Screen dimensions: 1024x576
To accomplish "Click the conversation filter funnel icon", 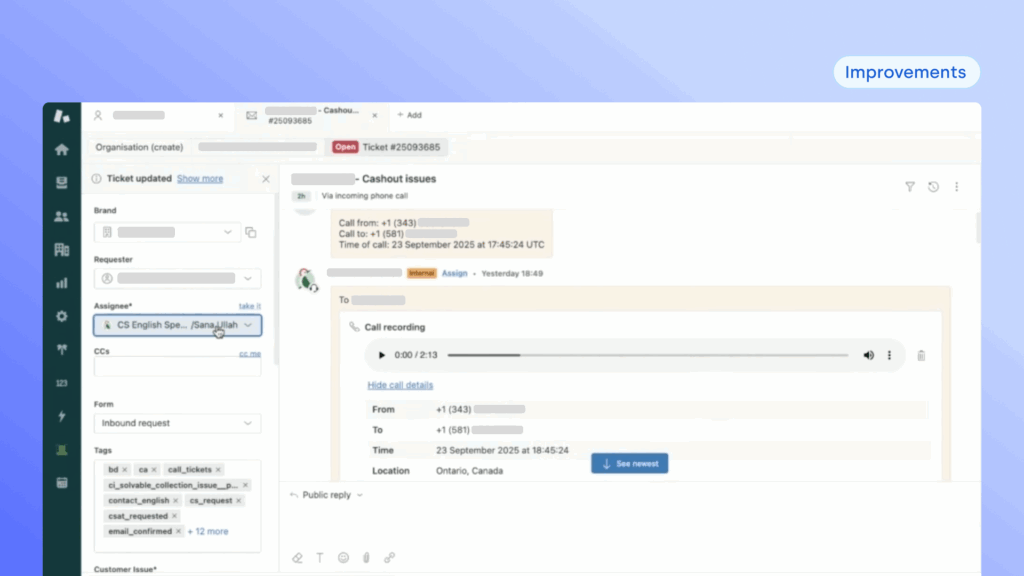I will [910, 187].
